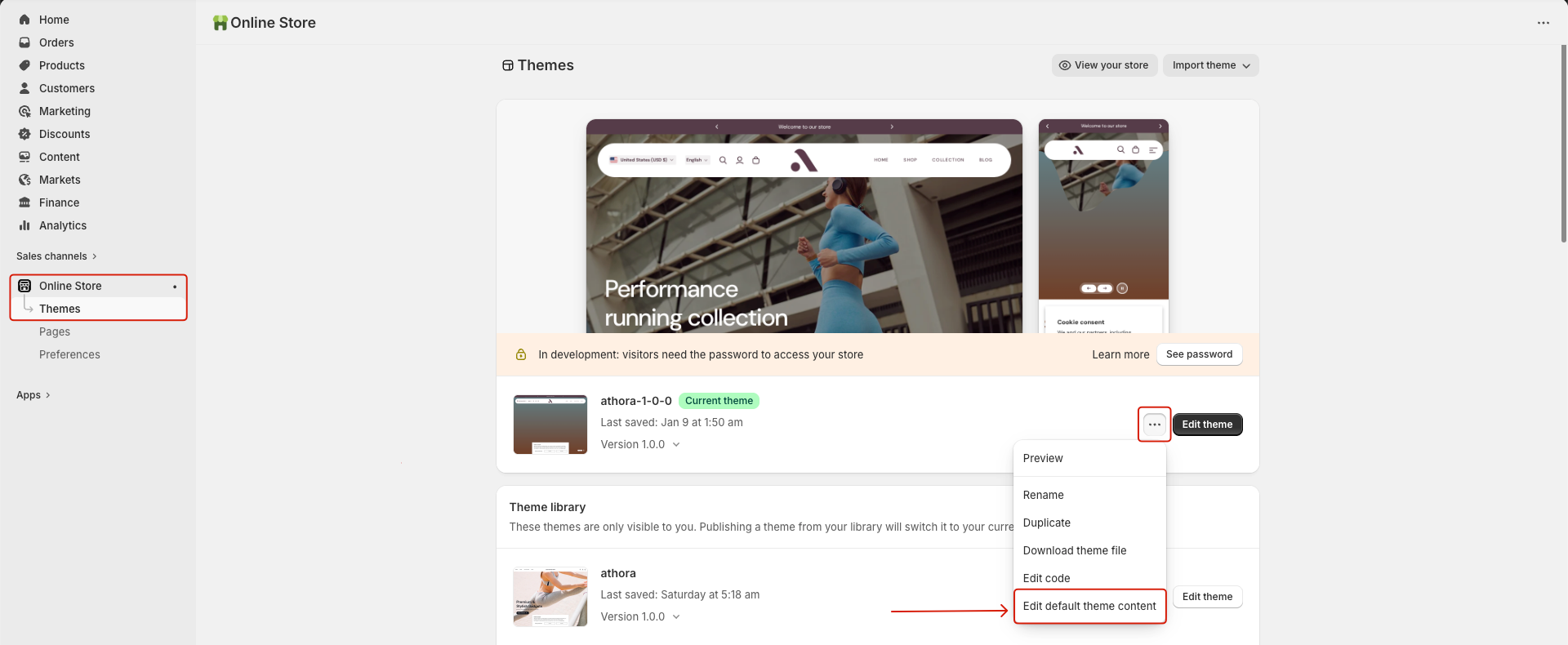Click the Products tag icon
This screenshot has width=1568, height=645.
coord(24,65)
